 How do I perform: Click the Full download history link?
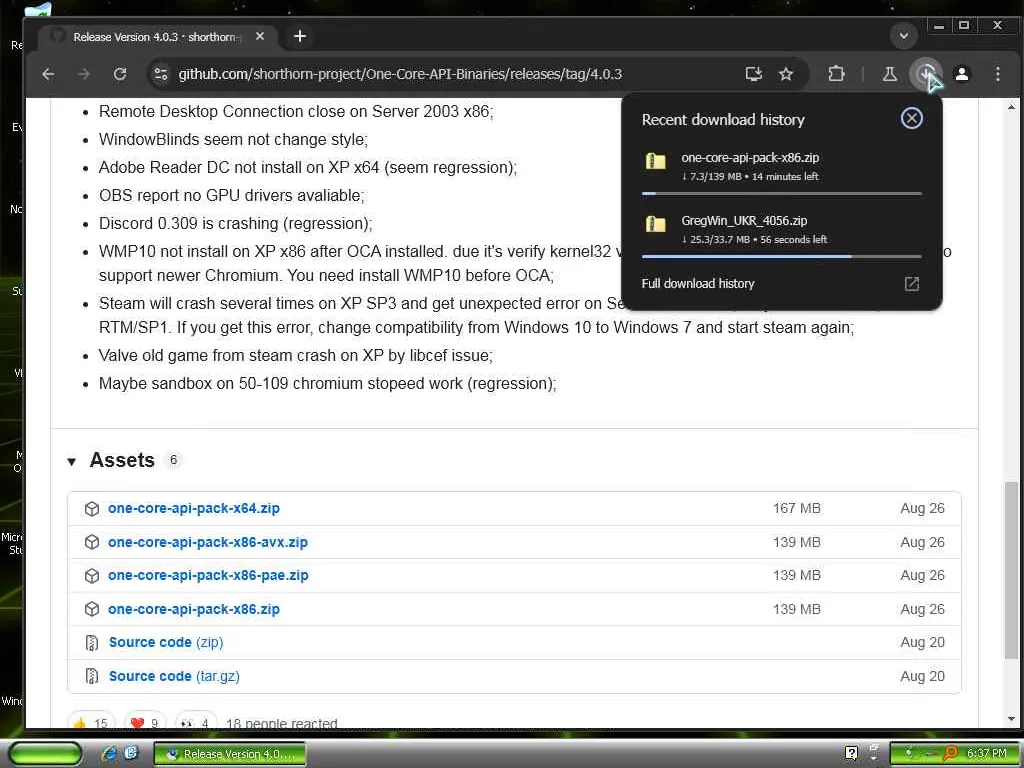tap(697, 283)
